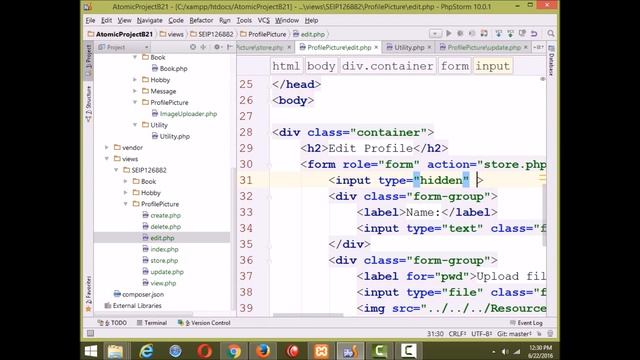Viewport: 640px width, 360px height.
Task: Click the tool window toggle status bar icon
Action: [90, 333]
